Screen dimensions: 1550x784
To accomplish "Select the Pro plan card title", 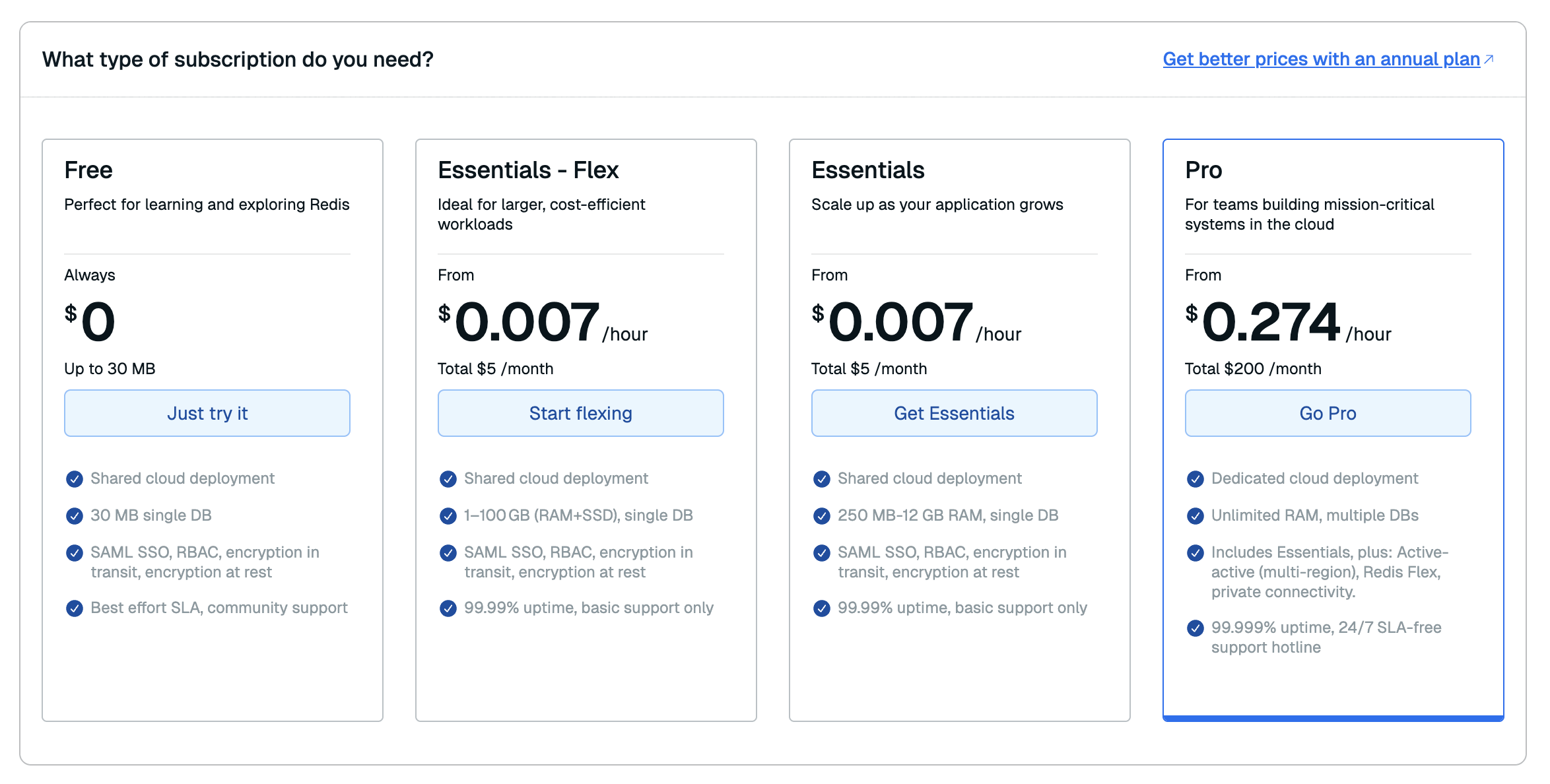I will [x=1203, y=170].
